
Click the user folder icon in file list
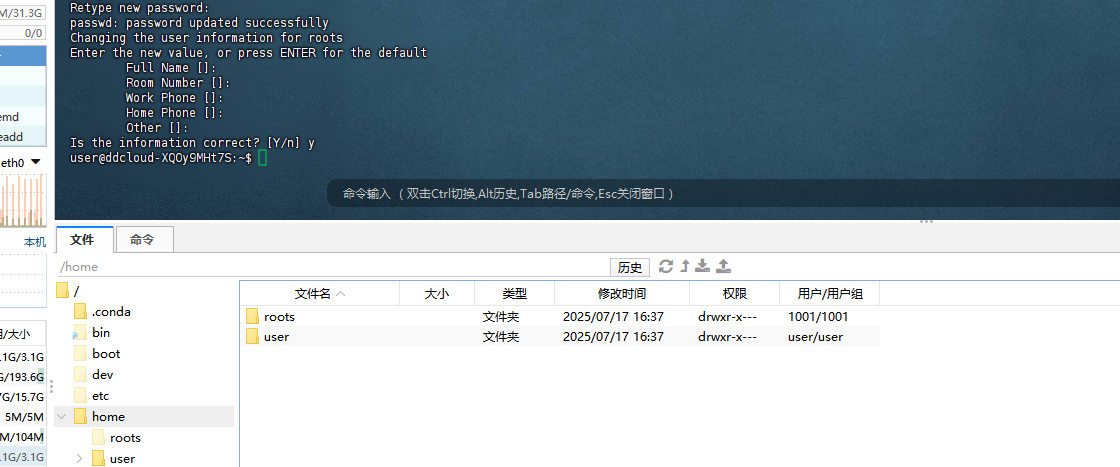click(x=252, y=337)
